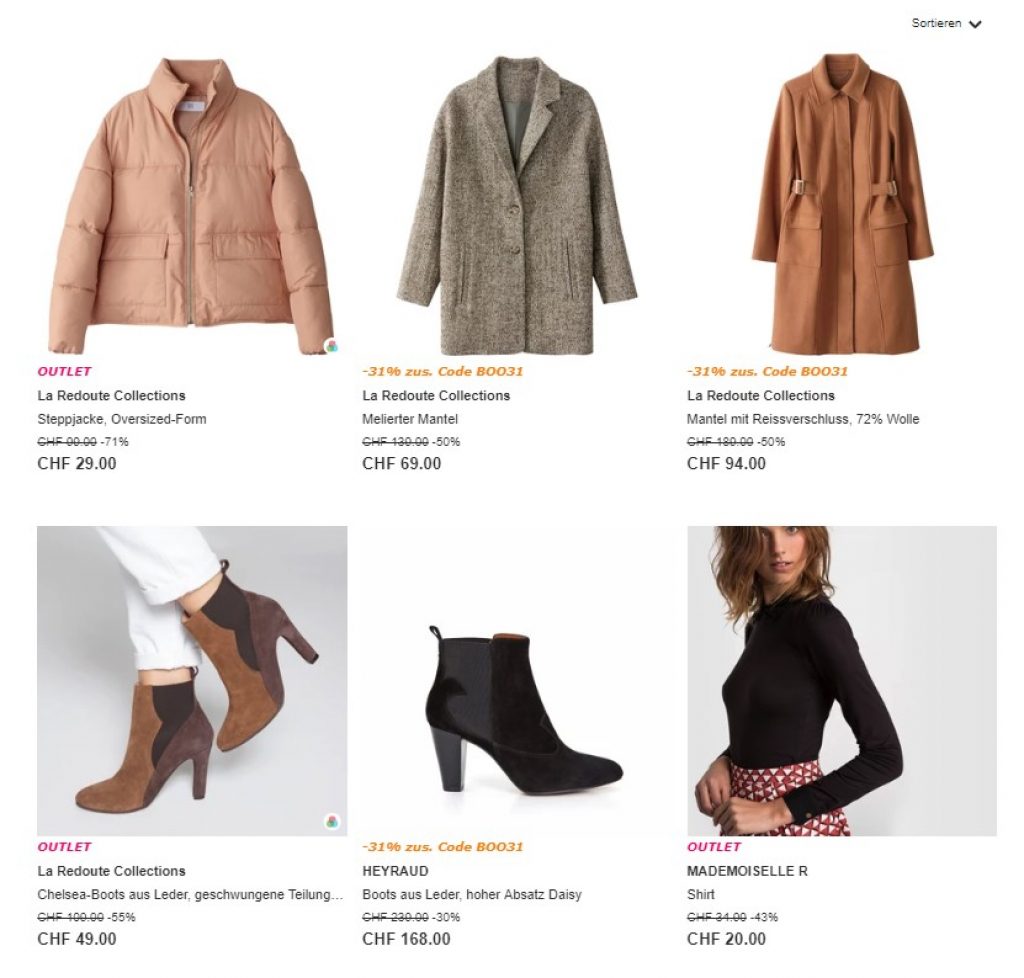This screenshot has width=1024, height=978.
Task: Click the MADEMOISELLE R brand name
Action: (x=747, y=871)
